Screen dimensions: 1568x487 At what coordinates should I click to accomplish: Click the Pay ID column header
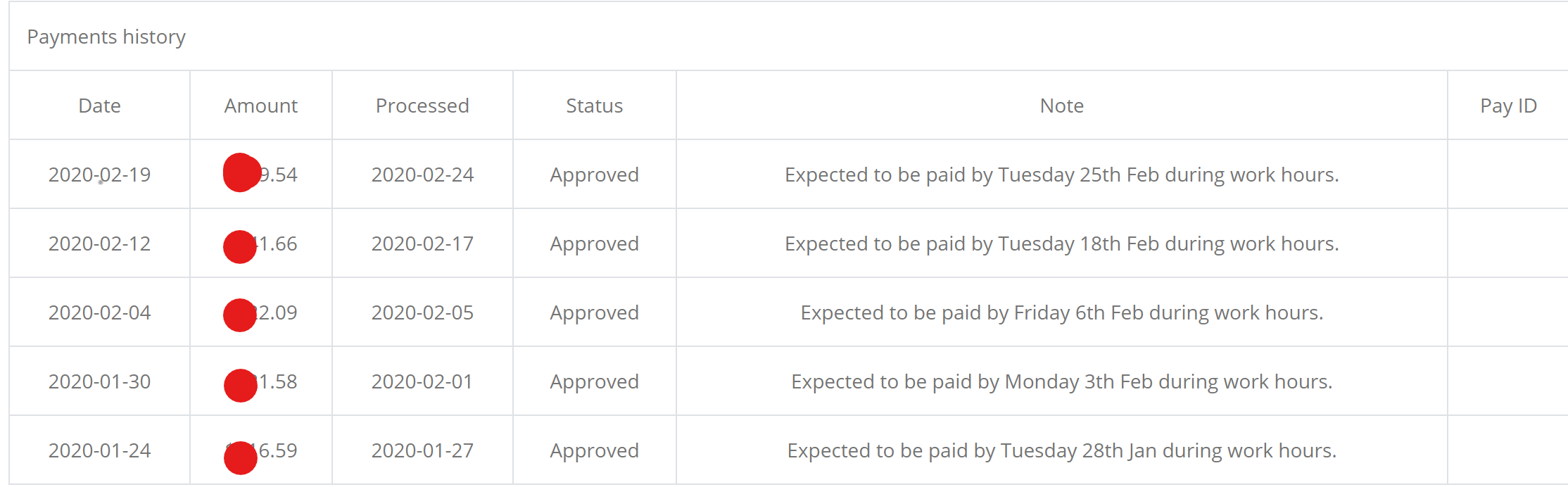[x=1508, y=106]
